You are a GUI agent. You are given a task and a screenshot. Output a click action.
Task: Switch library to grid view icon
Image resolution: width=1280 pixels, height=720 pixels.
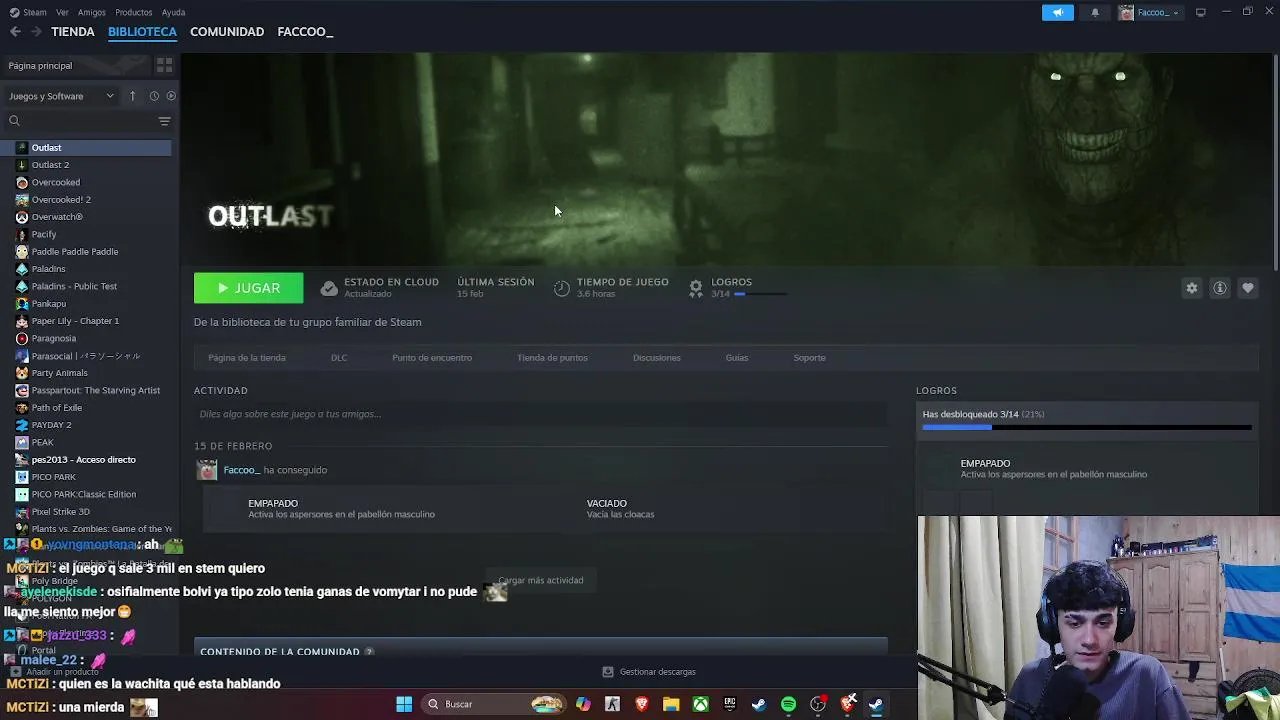(x=164, y=65)
